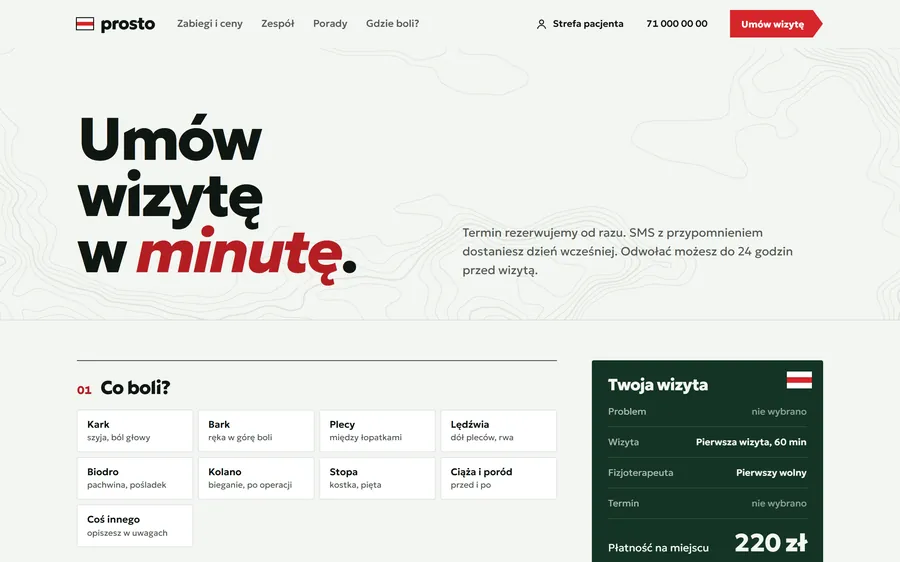
Task: Click the prosto brand name text
Action: [127, 24]
